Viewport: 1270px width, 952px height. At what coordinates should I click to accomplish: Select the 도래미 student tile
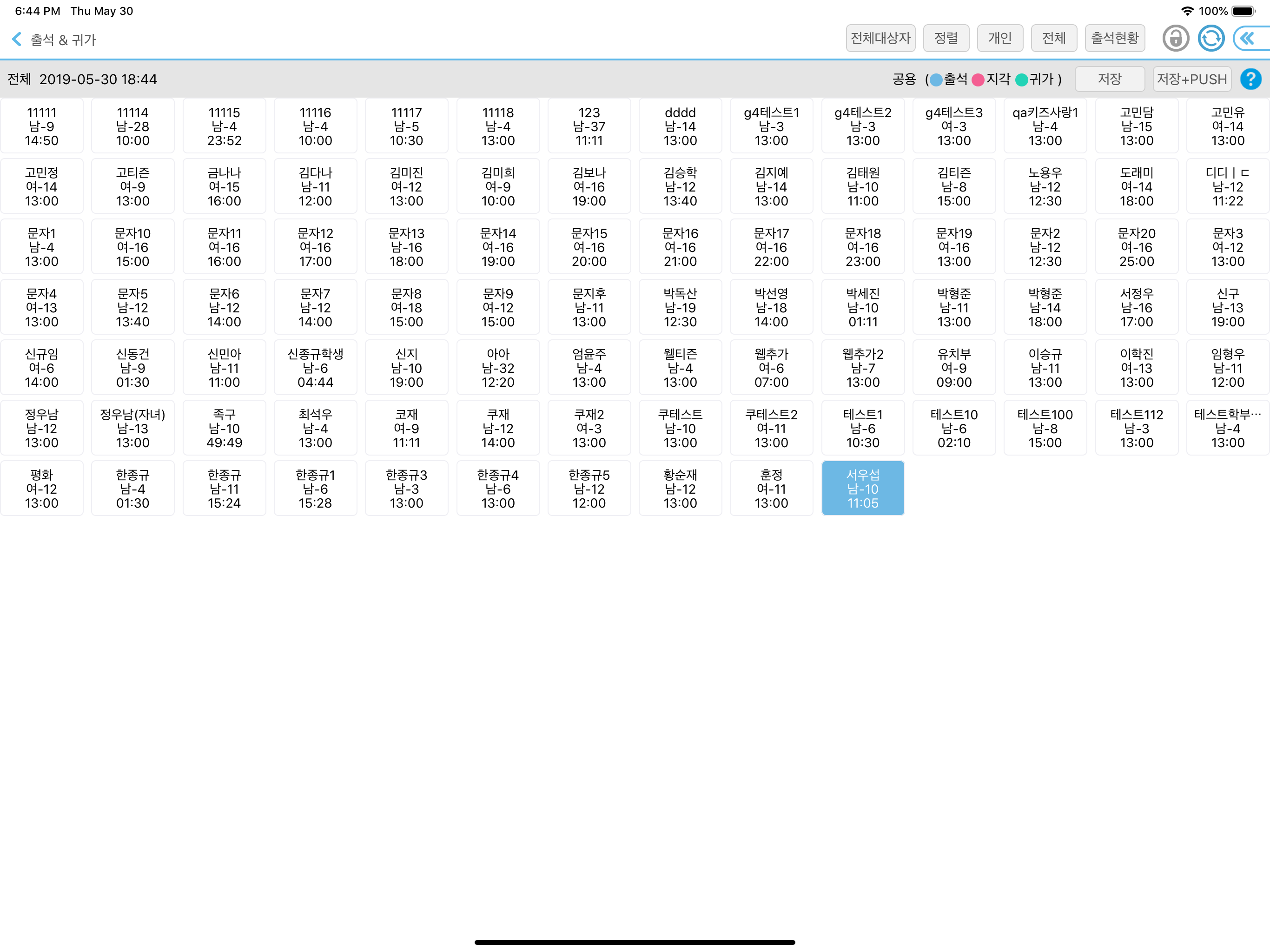1136,186
